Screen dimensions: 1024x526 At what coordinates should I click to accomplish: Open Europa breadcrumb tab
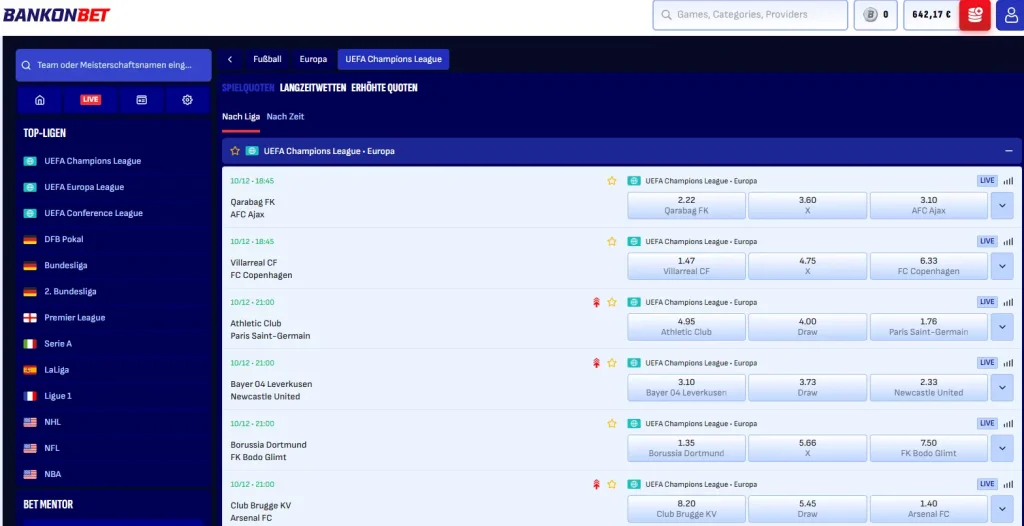(x=313, y=59)
